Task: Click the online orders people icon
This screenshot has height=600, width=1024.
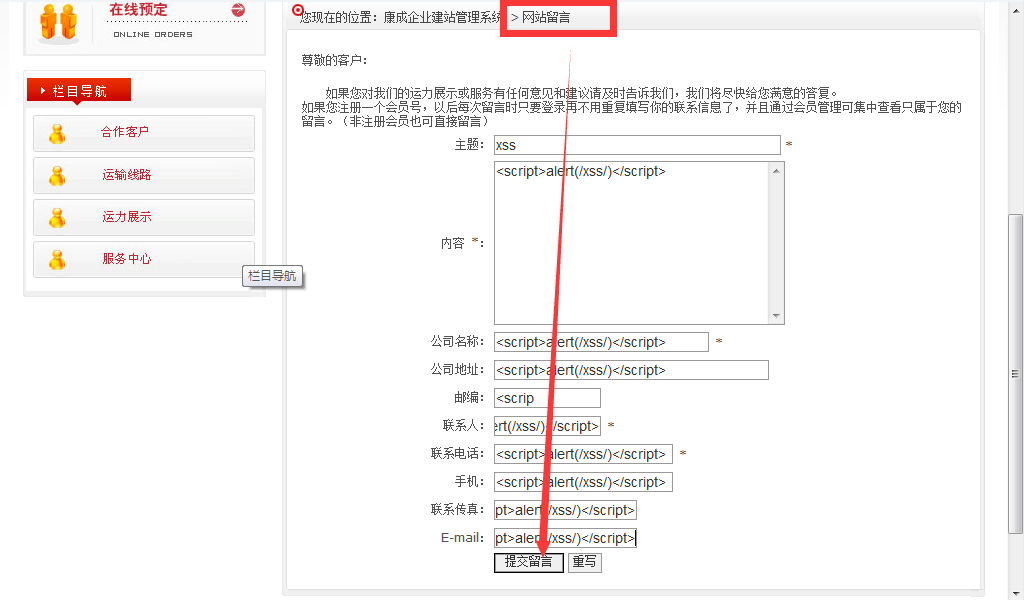Action: [58, 22]
